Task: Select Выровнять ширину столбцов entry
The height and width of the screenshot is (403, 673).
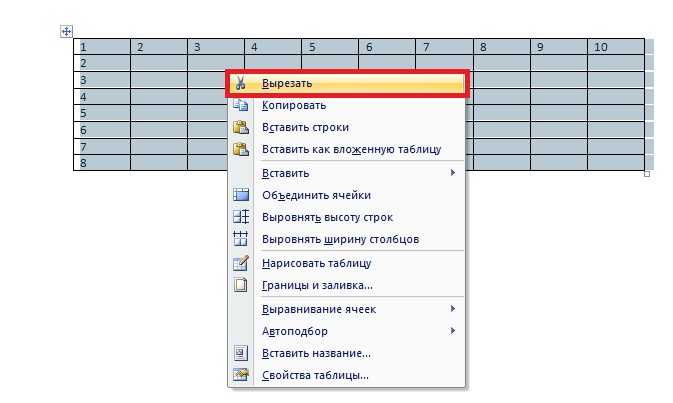Action: coord(347,239)
